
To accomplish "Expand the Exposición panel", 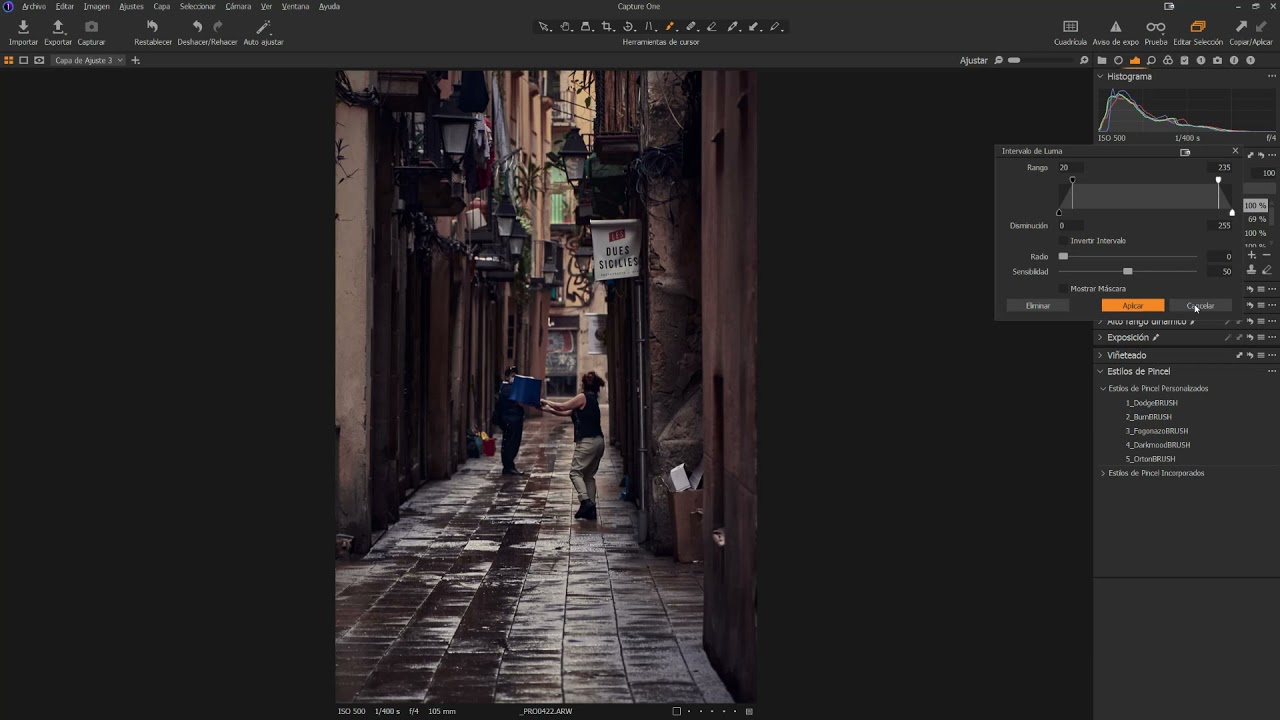I will pyautogui.click(x=1100, y=338).
